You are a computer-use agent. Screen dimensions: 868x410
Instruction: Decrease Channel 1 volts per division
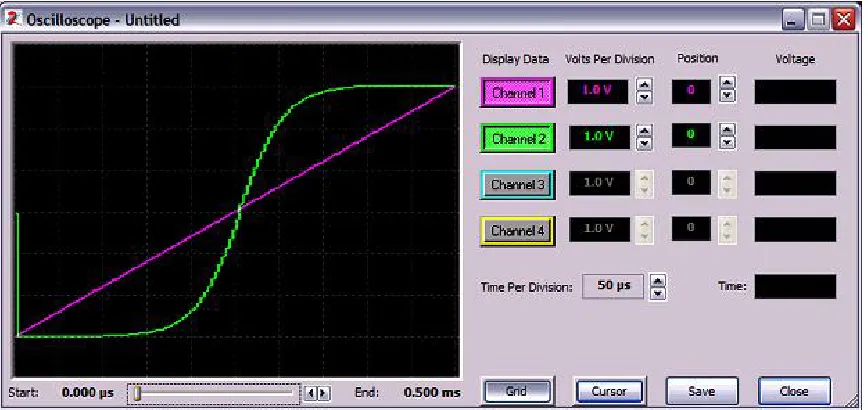[x=644, y=97]
